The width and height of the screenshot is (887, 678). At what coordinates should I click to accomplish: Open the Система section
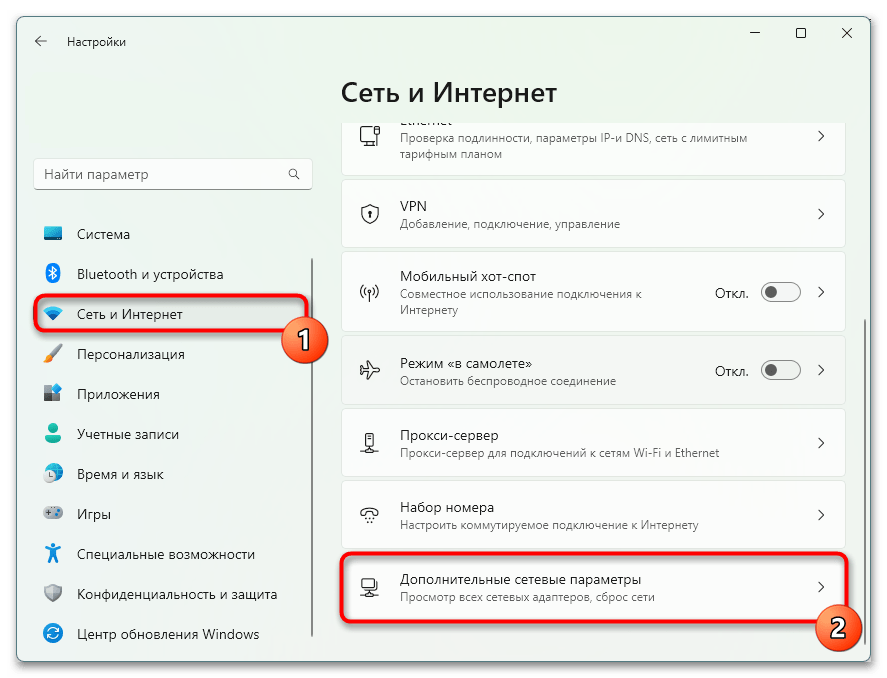[173, 234]
